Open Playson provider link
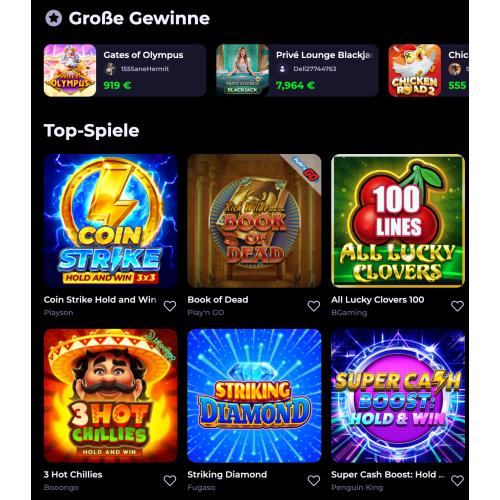Screen dimensions: 500x500 coord(58,313)
